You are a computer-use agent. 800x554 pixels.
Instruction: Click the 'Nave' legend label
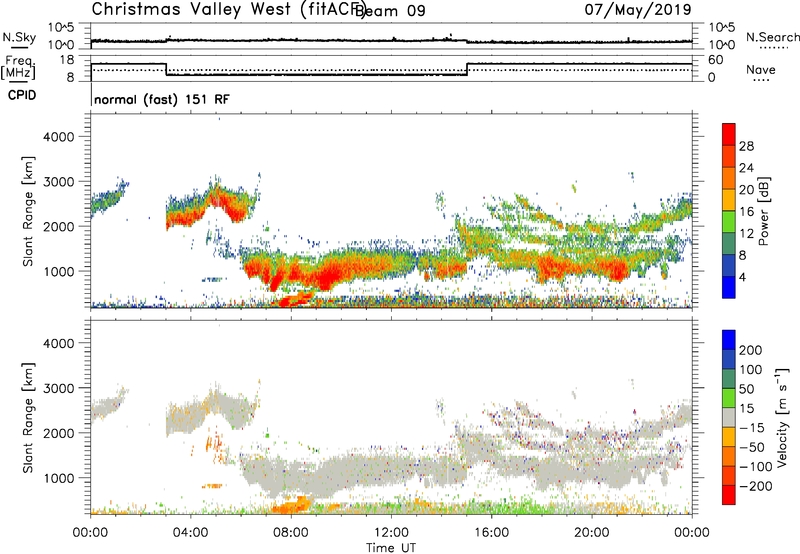(761, 70)
